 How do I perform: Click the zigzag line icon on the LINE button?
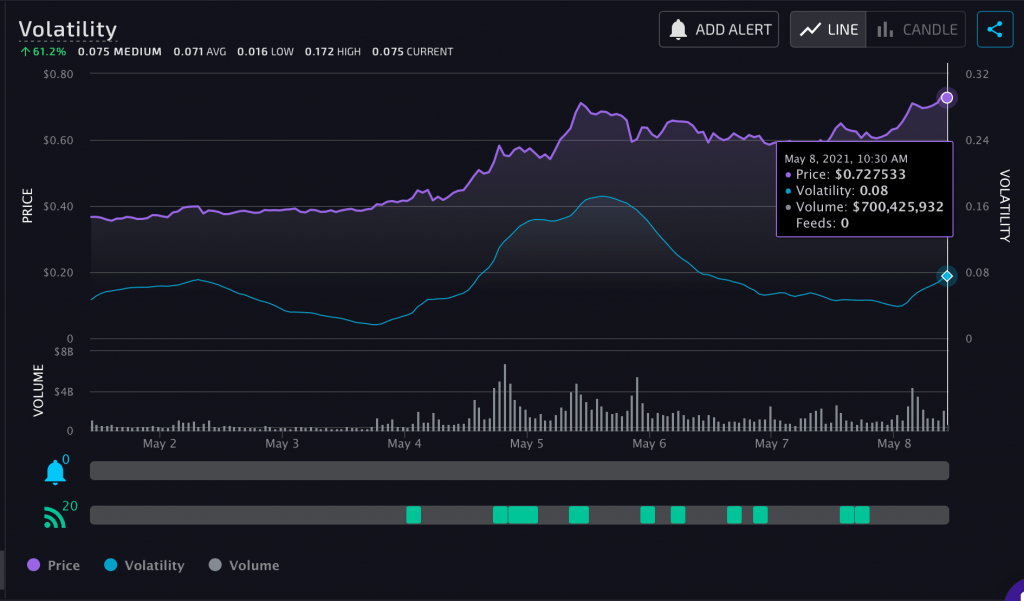pos(812,29)
